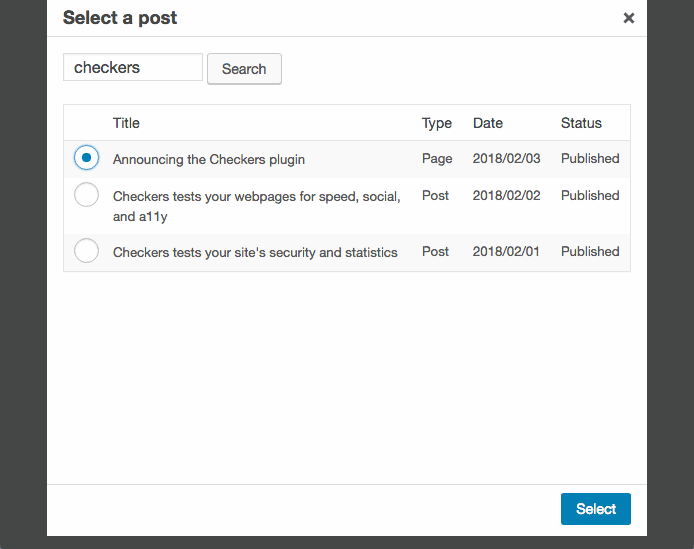Click the 'Page' type cell
Viewport: 694px width, 549px height.
(437, 159)
